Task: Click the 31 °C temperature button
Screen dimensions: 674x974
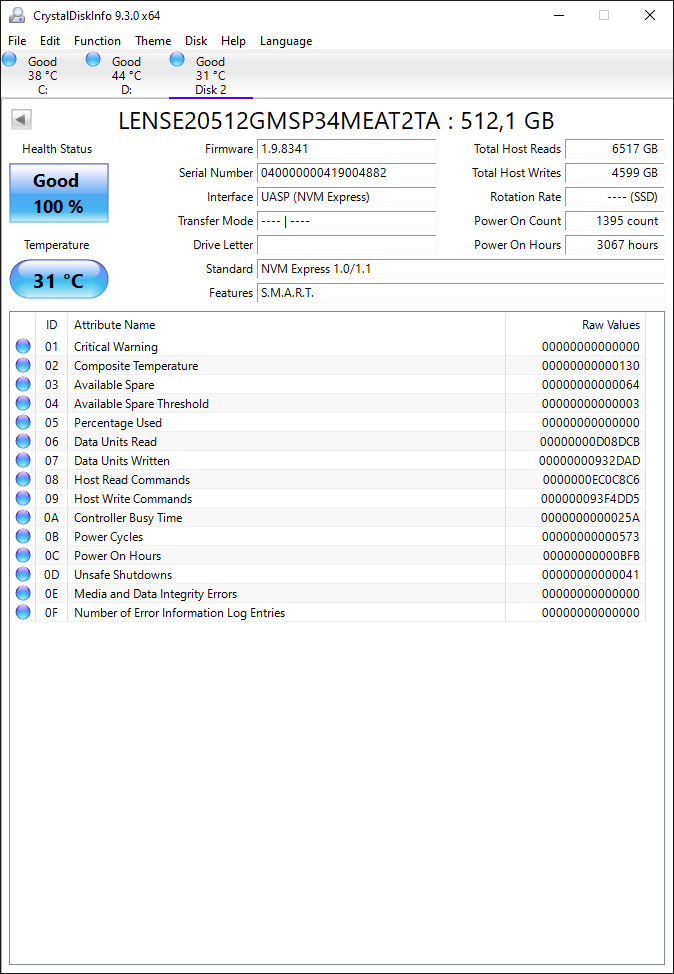Action: click(59, 280)
